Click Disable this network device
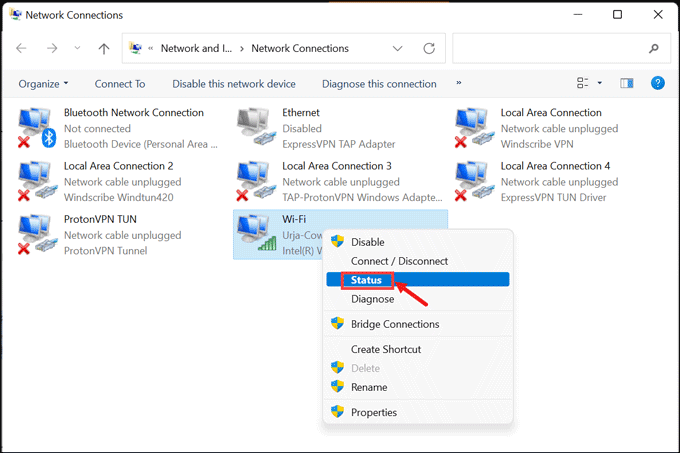 point(233,84)
